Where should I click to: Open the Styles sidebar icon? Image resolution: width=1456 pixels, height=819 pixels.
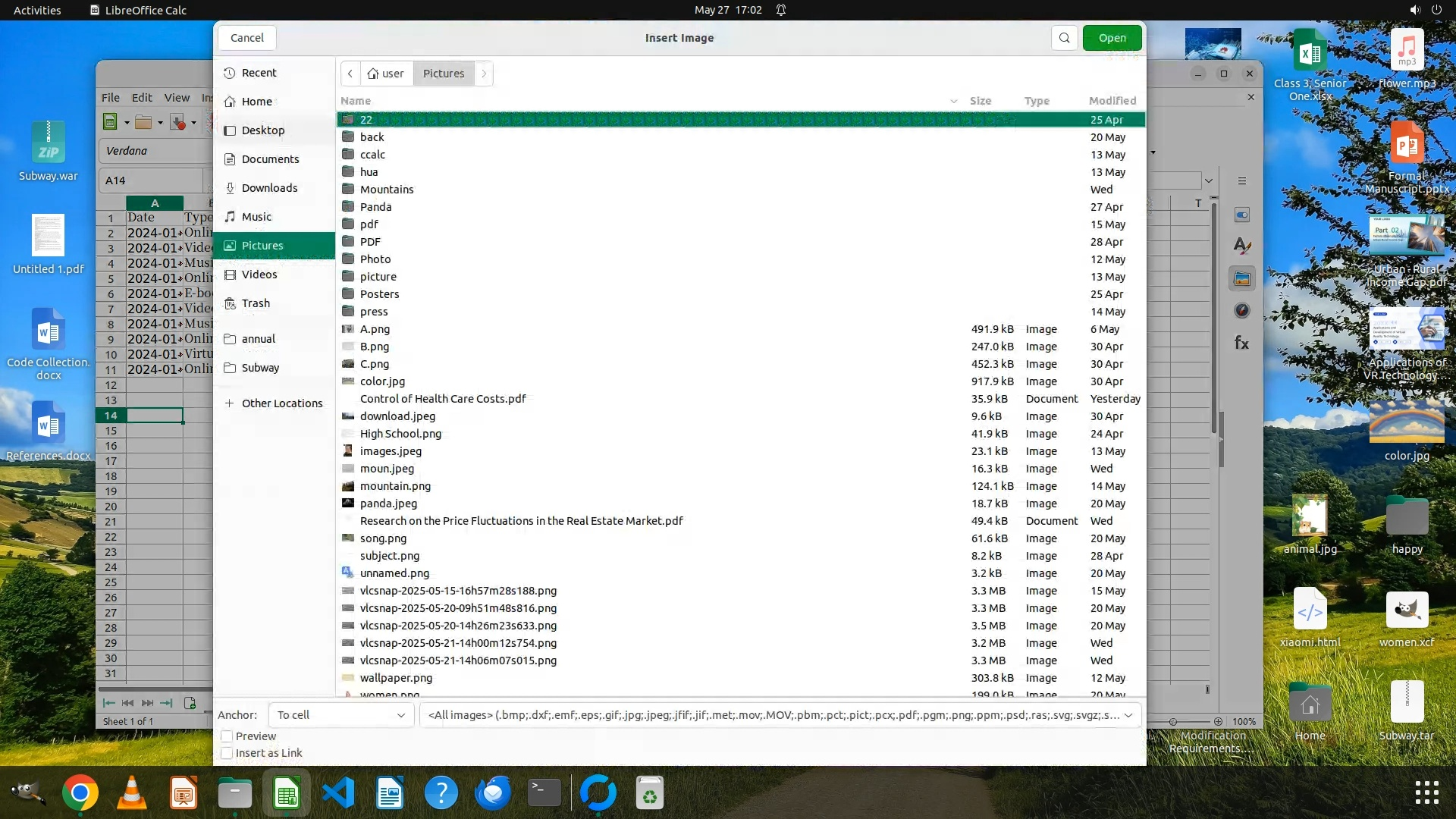[x=1241, y=246]
